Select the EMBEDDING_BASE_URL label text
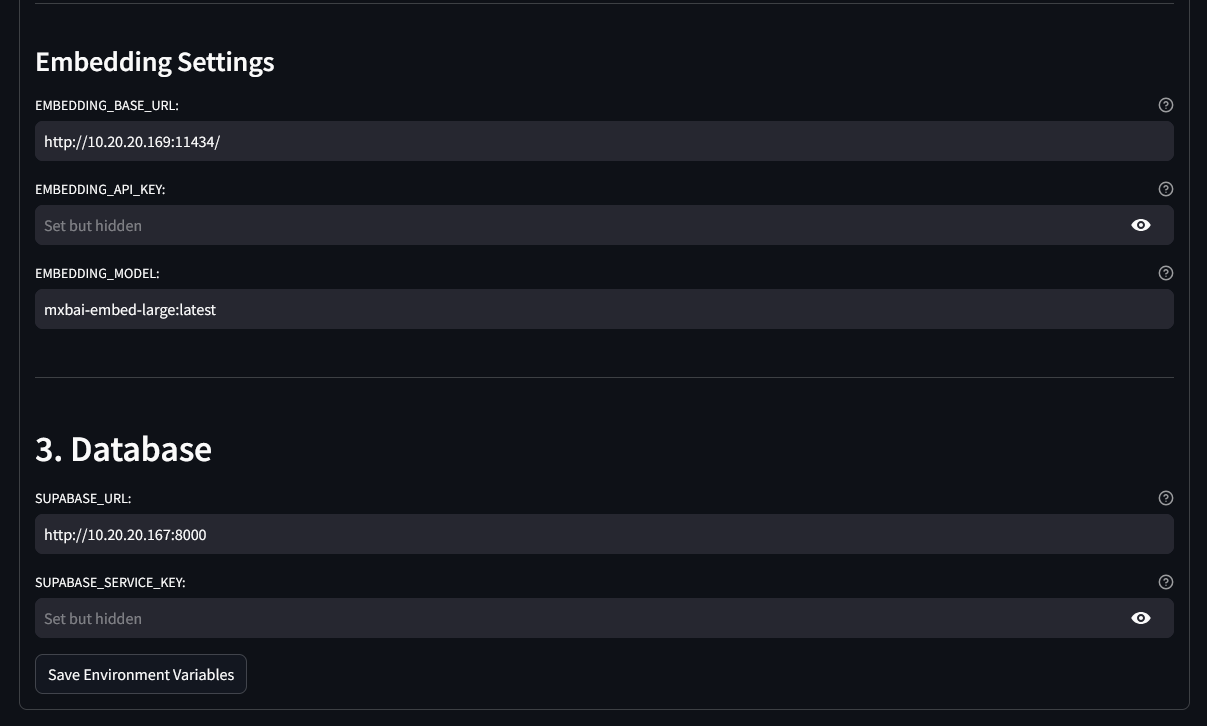1207x726 pixels. 107,105
